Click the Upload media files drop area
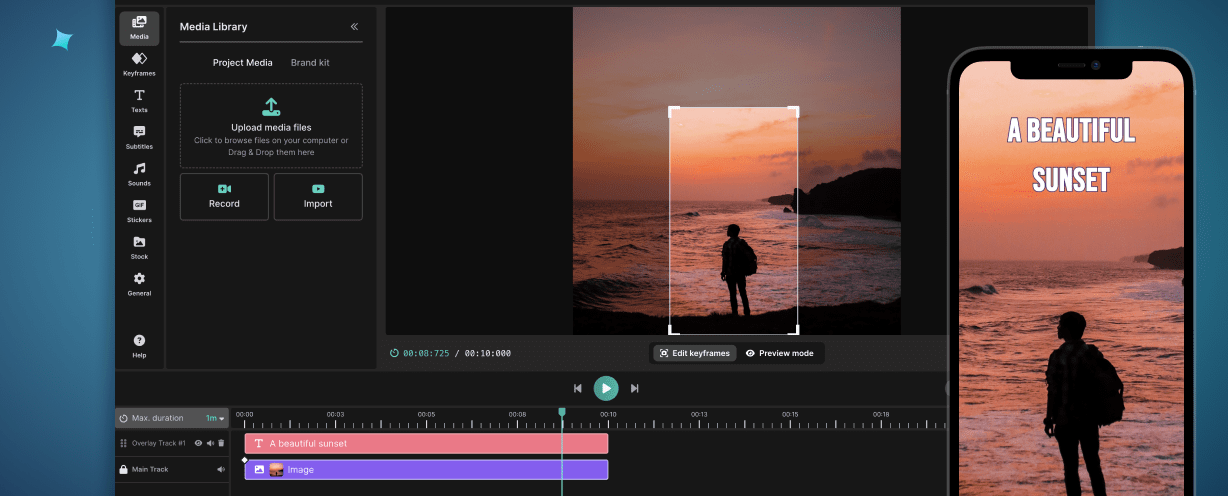Image resolution: width=1228 pixels, height=496 pixels. pos(271,126)
